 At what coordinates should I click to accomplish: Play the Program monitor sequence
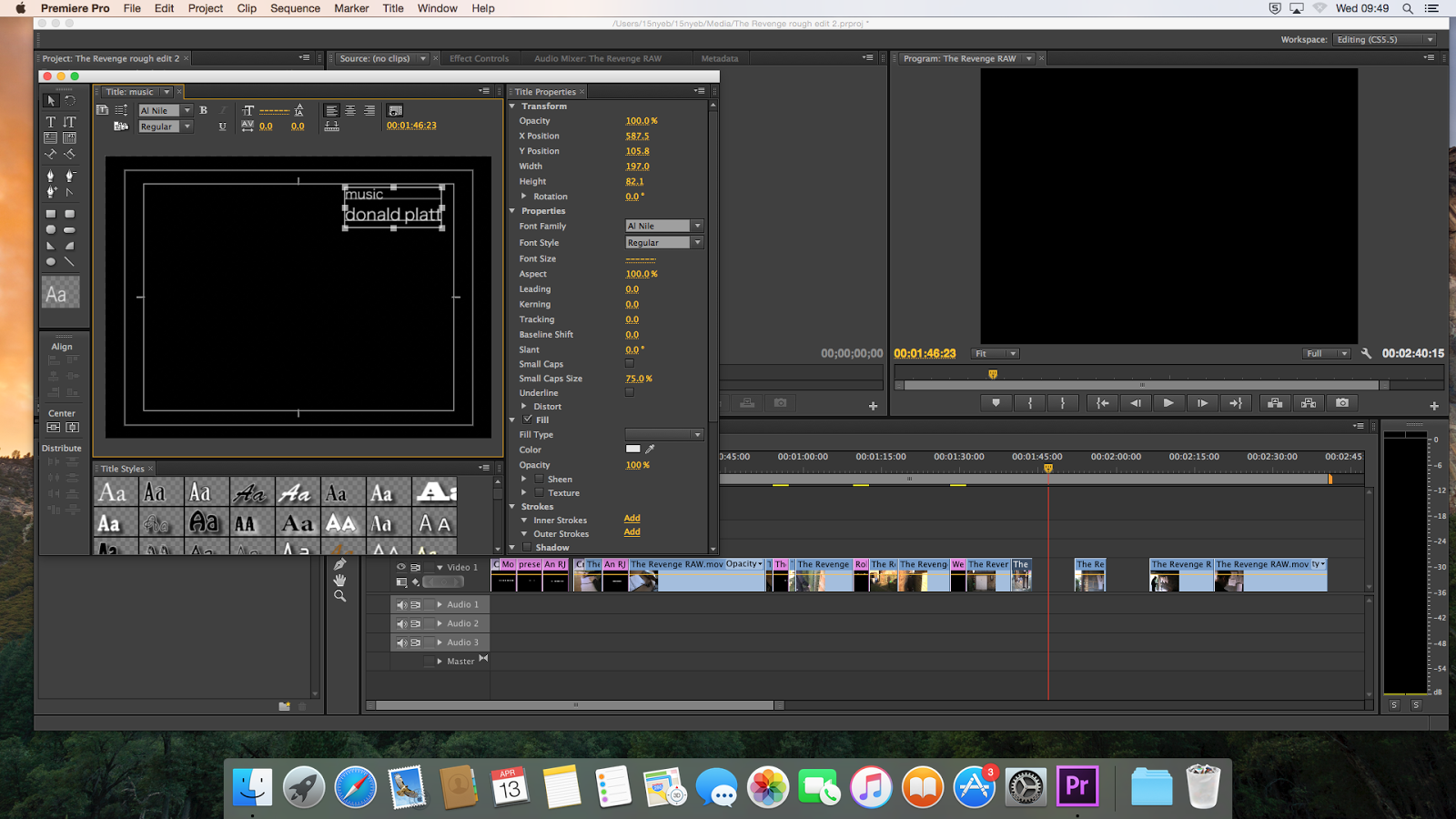(x=1168, y=402)
